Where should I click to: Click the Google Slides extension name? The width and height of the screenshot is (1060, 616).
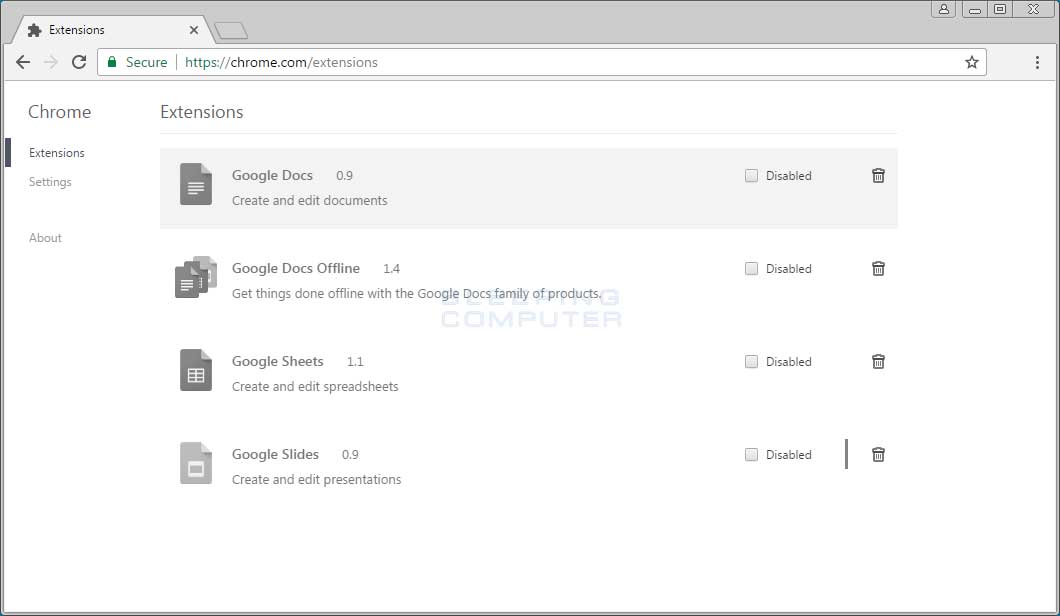coord(275,454)
